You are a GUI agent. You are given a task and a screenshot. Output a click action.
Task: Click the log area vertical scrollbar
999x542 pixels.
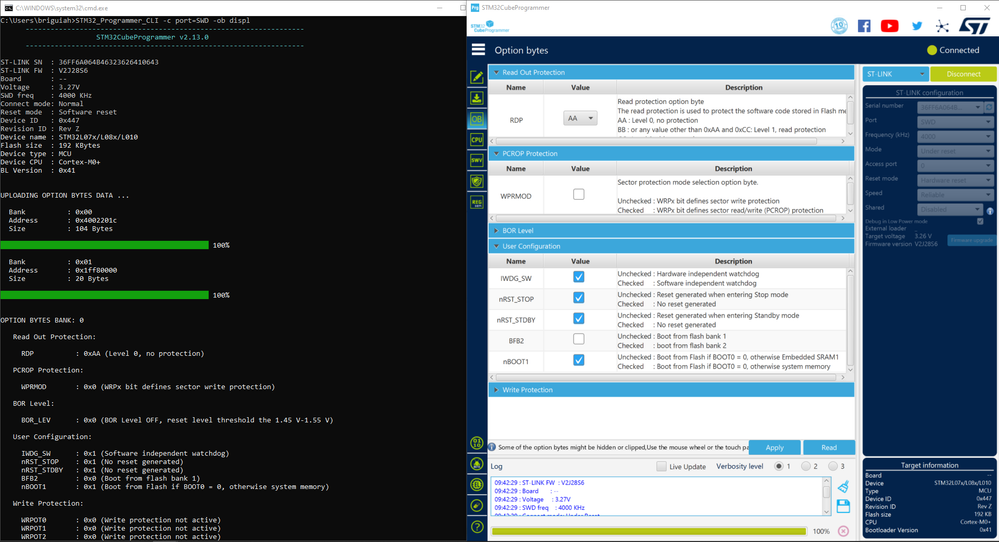tap(826, 496)
